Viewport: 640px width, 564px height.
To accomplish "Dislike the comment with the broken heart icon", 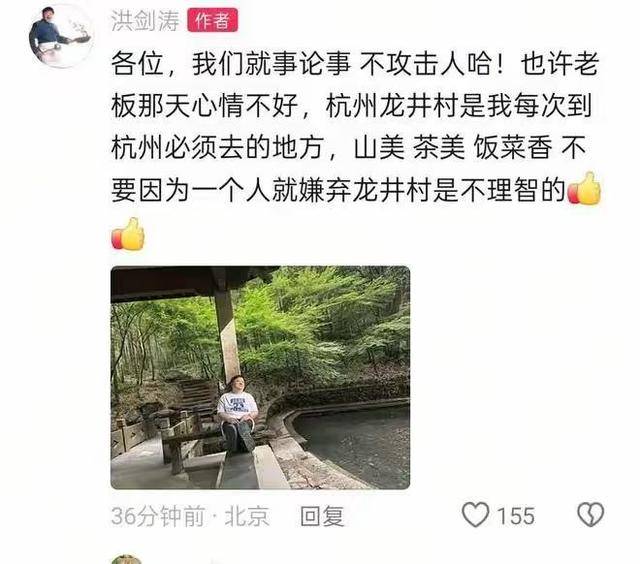I will pyautogui.click(x=591, y=515).
